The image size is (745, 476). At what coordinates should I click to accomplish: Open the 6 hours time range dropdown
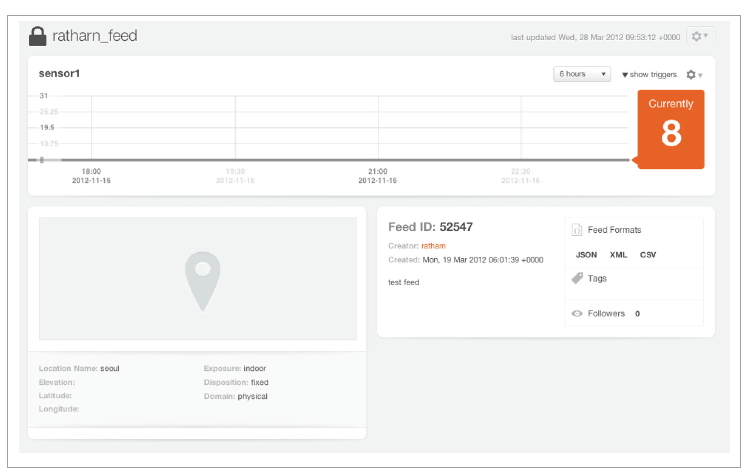coord(583,74)
